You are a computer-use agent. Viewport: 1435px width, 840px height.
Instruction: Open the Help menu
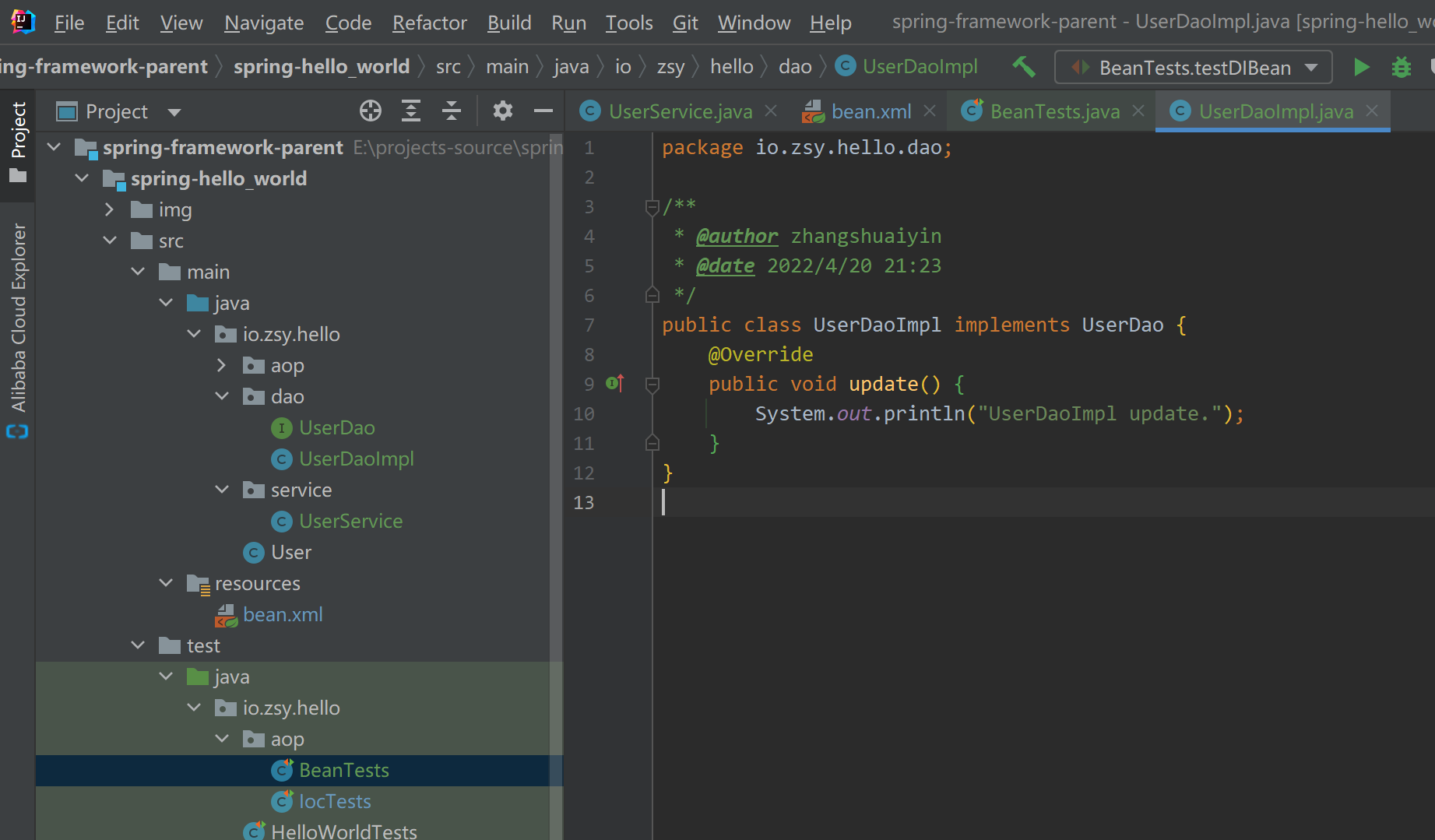830,23
